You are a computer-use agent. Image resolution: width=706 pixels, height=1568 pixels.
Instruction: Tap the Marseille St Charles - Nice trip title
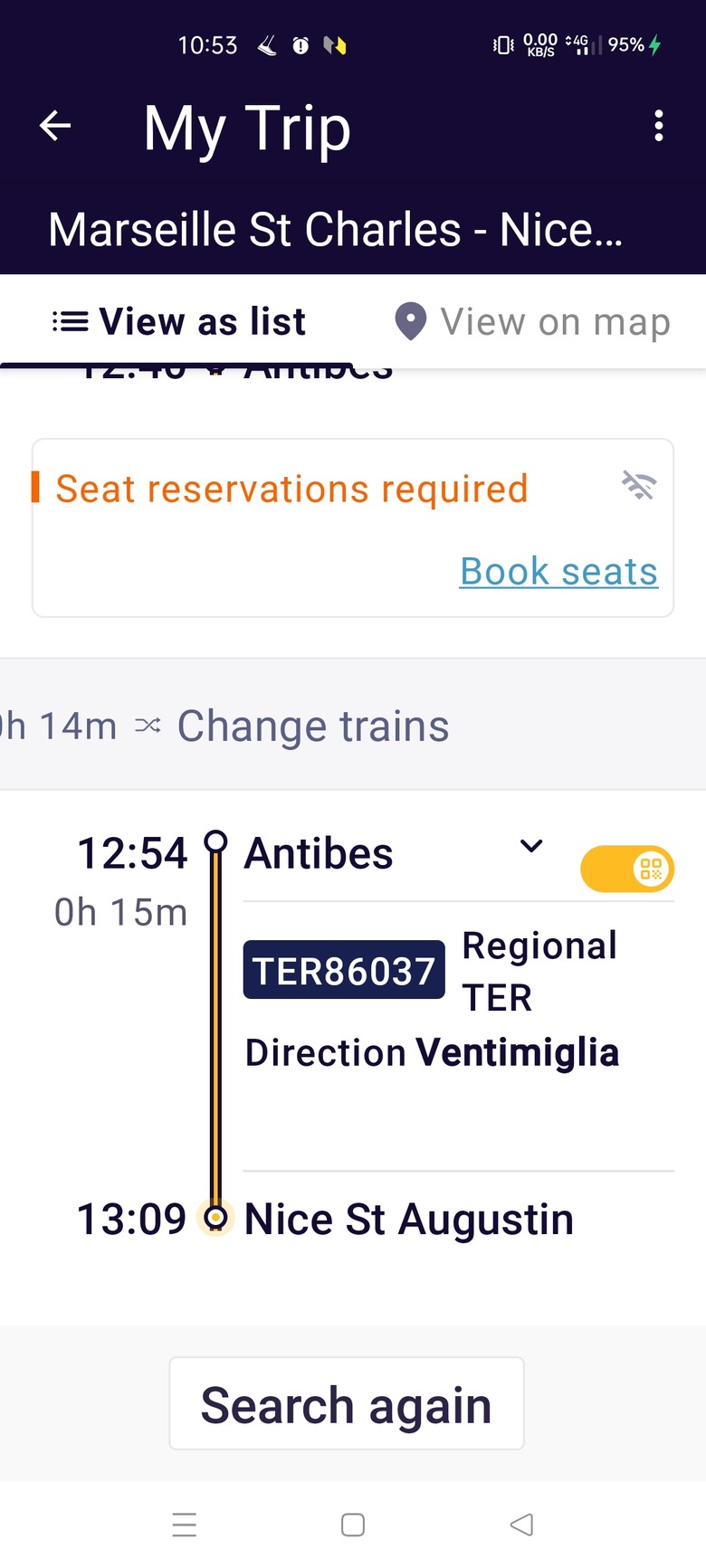pyautogui.click(x=336, y=229)
